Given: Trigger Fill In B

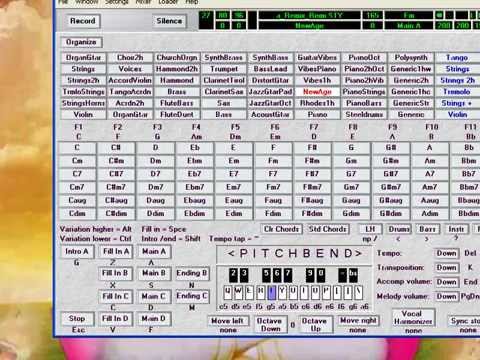Looking at the screenshot, I should point(115,273).
